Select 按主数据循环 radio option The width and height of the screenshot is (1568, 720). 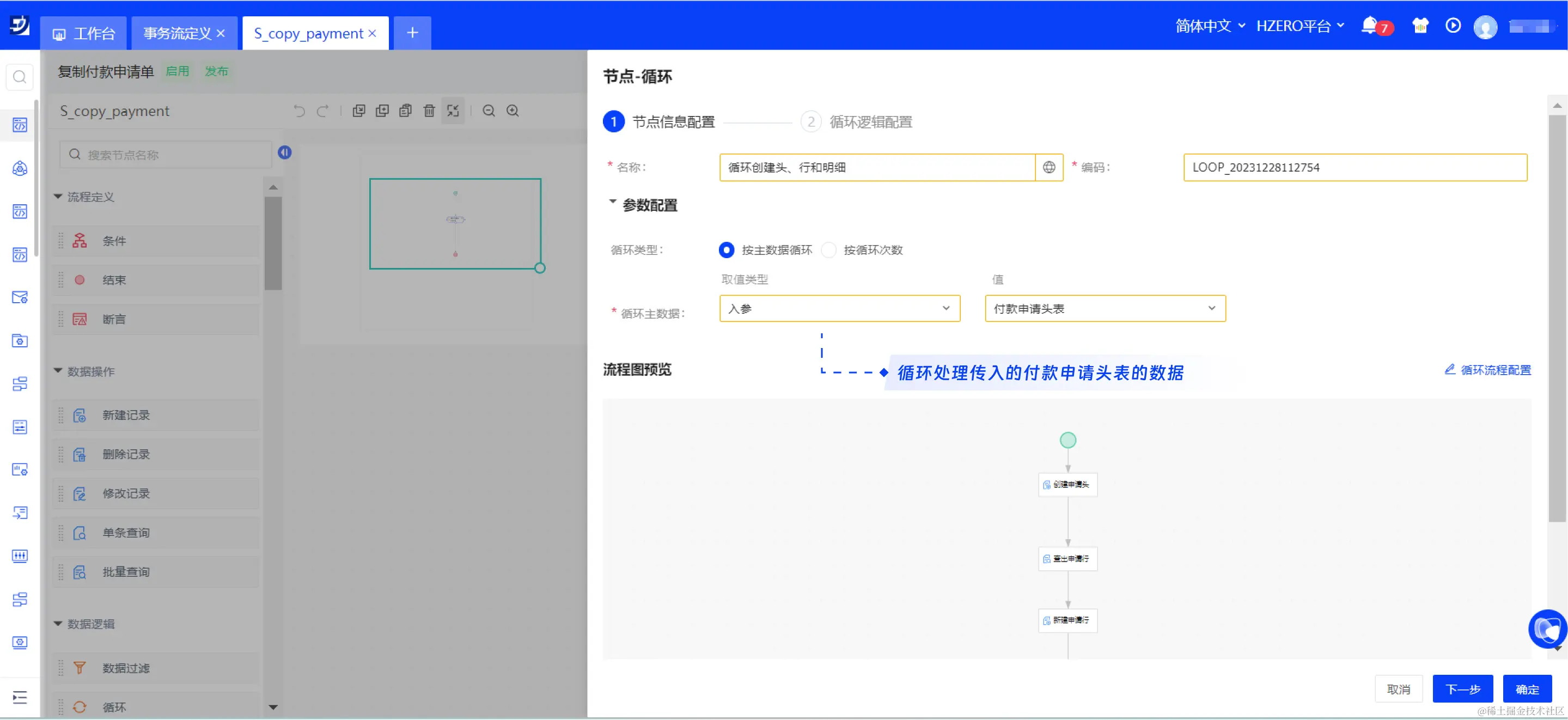point(726,250)
